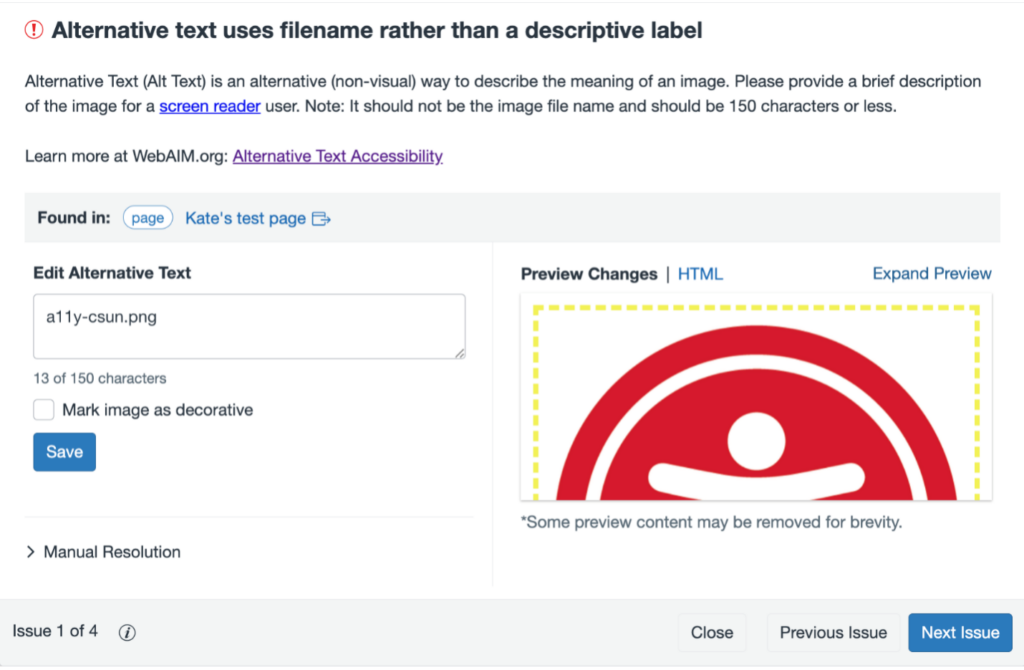This screenshot has width=1024, height=670.
Task: Click the resize handle of the alt text box
Action: coord(460,353)
